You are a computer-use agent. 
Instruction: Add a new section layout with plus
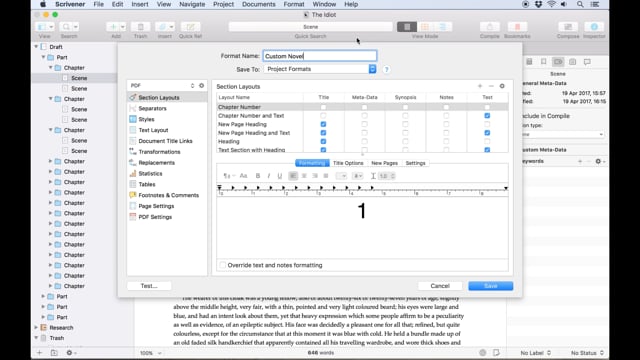pos(480,86)
